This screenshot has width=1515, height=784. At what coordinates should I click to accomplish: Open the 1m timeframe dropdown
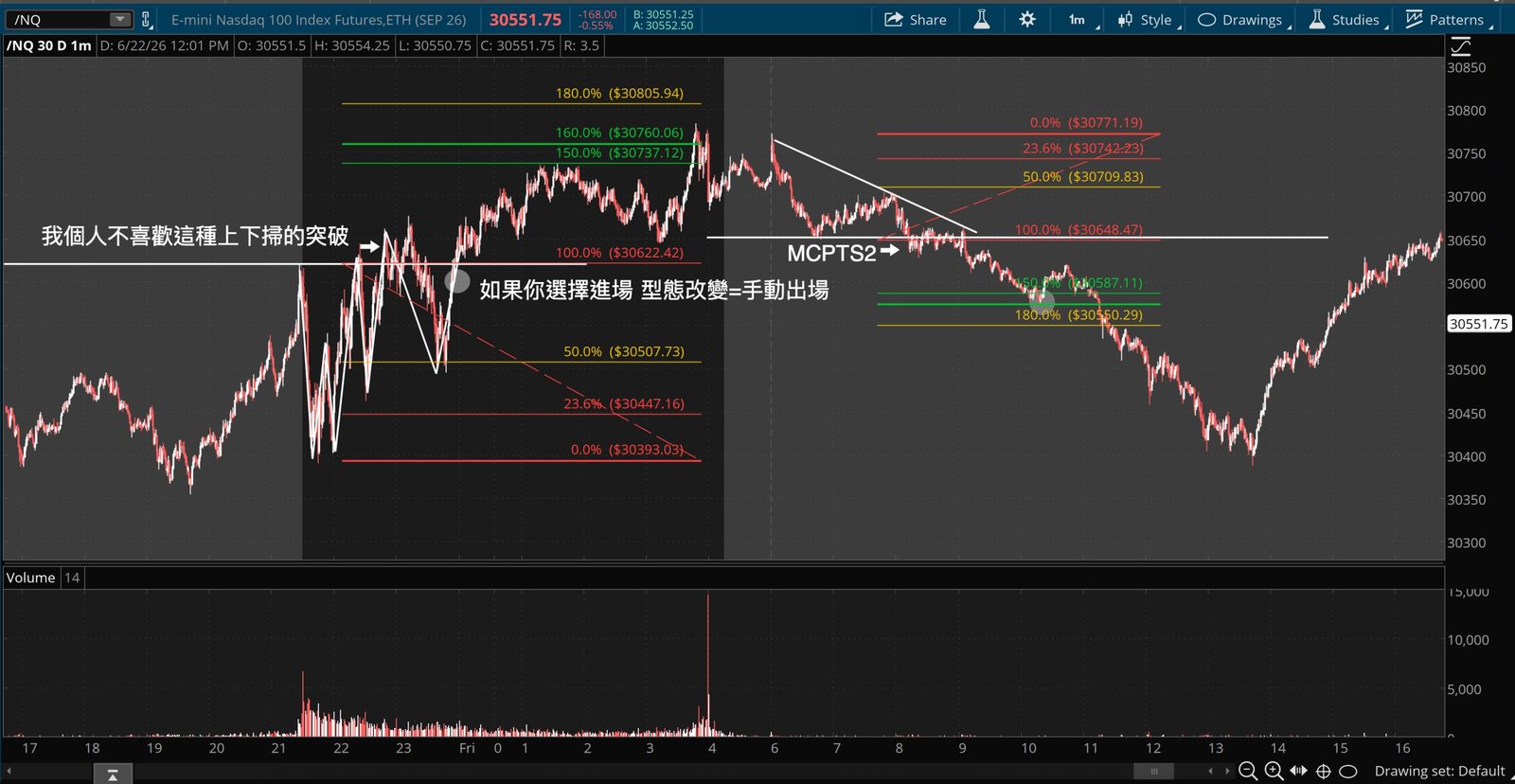1080,19
